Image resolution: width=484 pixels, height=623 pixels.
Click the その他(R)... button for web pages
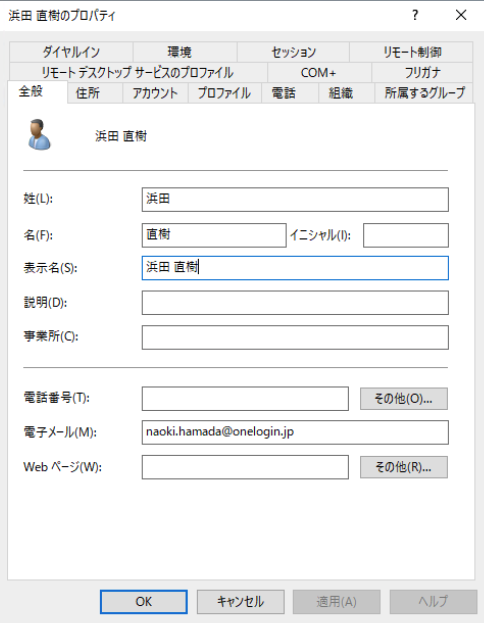pos(404,467)
